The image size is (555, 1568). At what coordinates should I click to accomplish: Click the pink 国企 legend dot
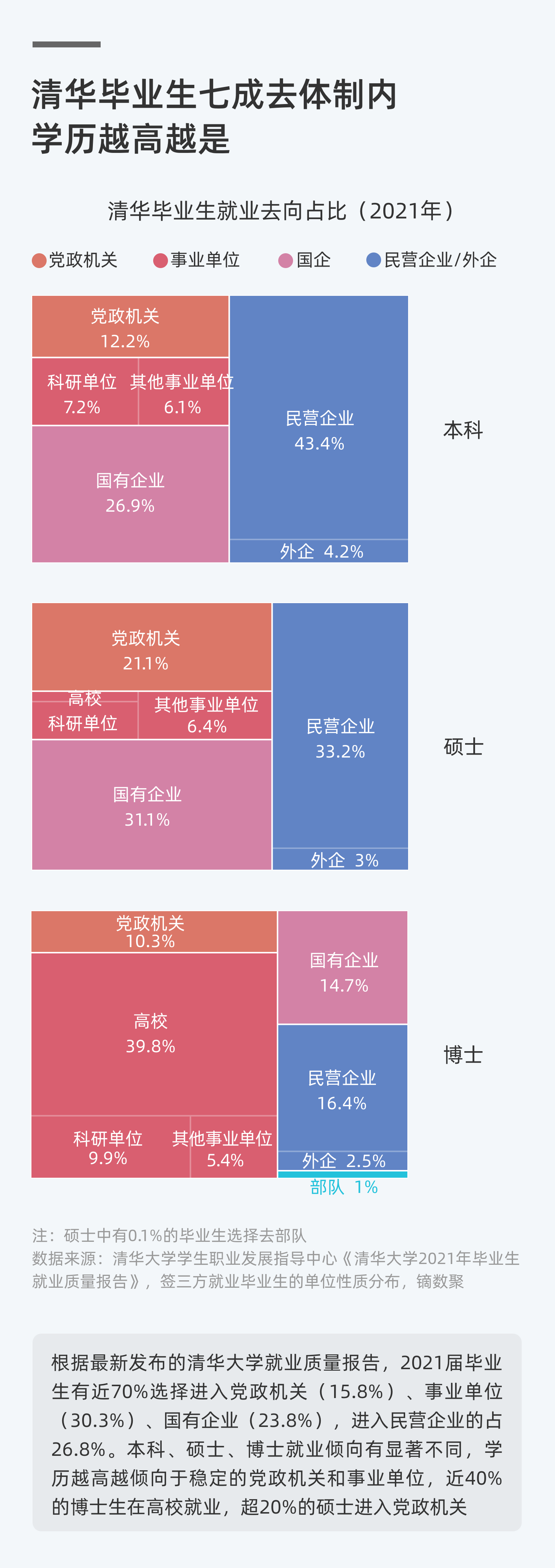285,261
